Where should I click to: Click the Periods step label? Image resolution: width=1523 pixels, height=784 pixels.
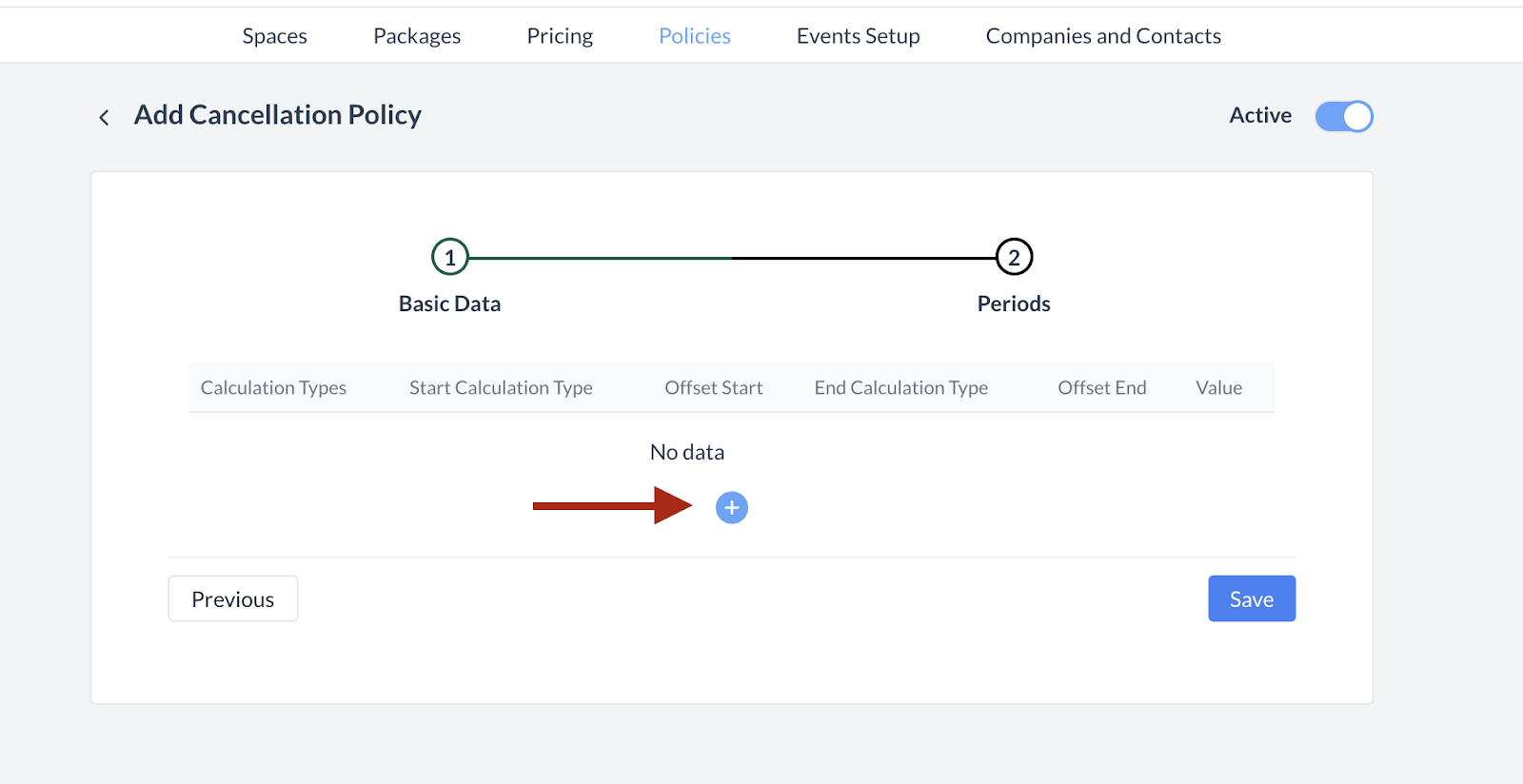[1014, 304]
